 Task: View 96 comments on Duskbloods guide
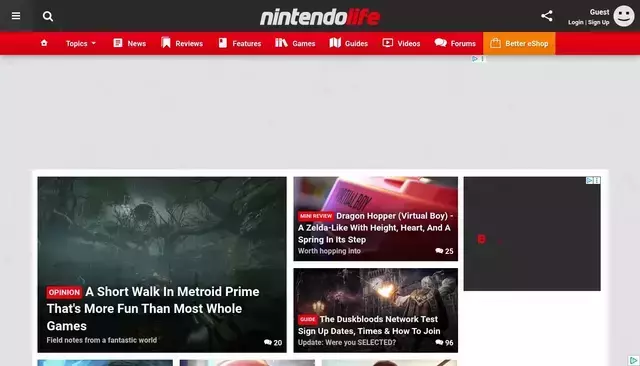click(444, 343)
